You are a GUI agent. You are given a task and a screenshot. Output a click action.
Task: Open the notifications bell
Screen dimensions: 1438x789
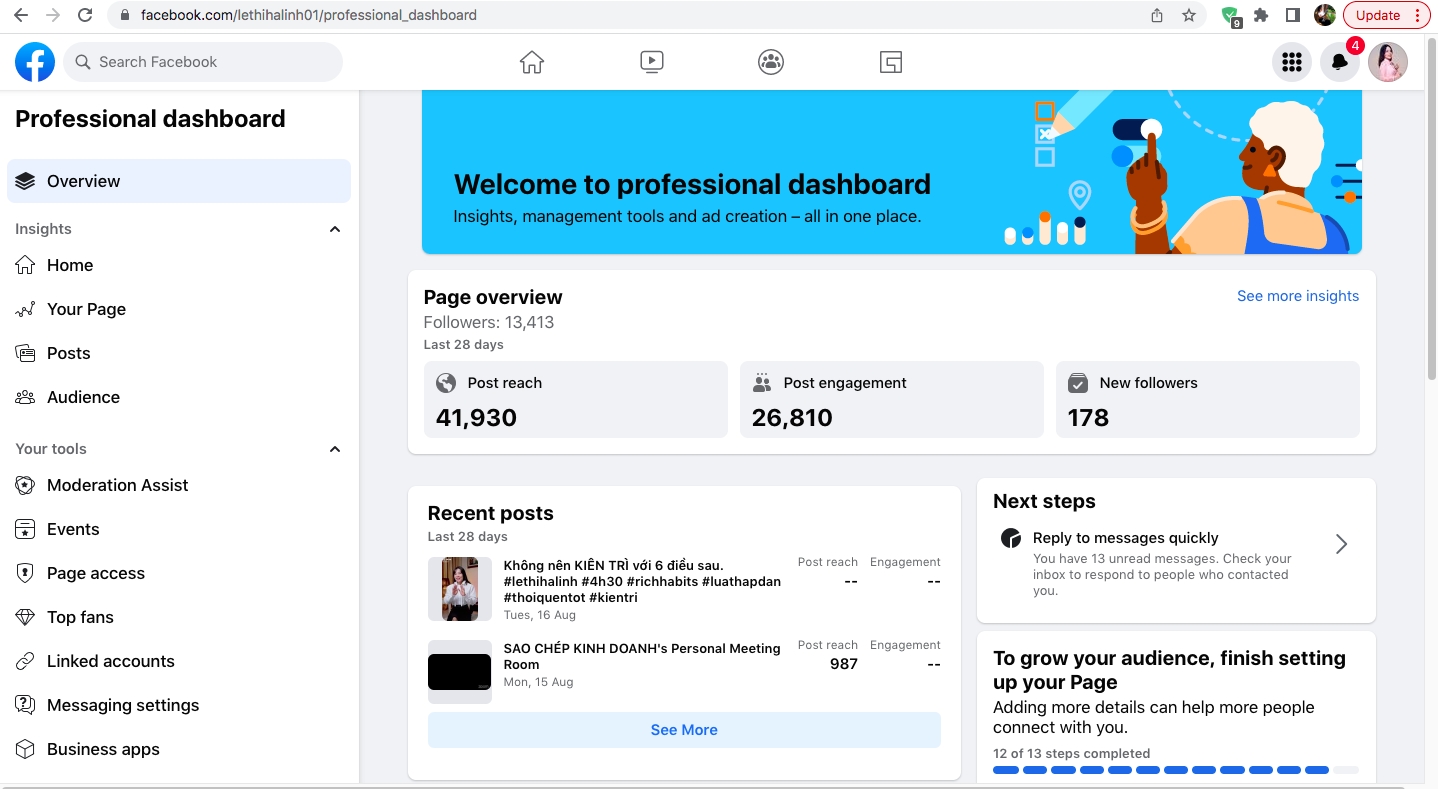[x=1340, y=62]
